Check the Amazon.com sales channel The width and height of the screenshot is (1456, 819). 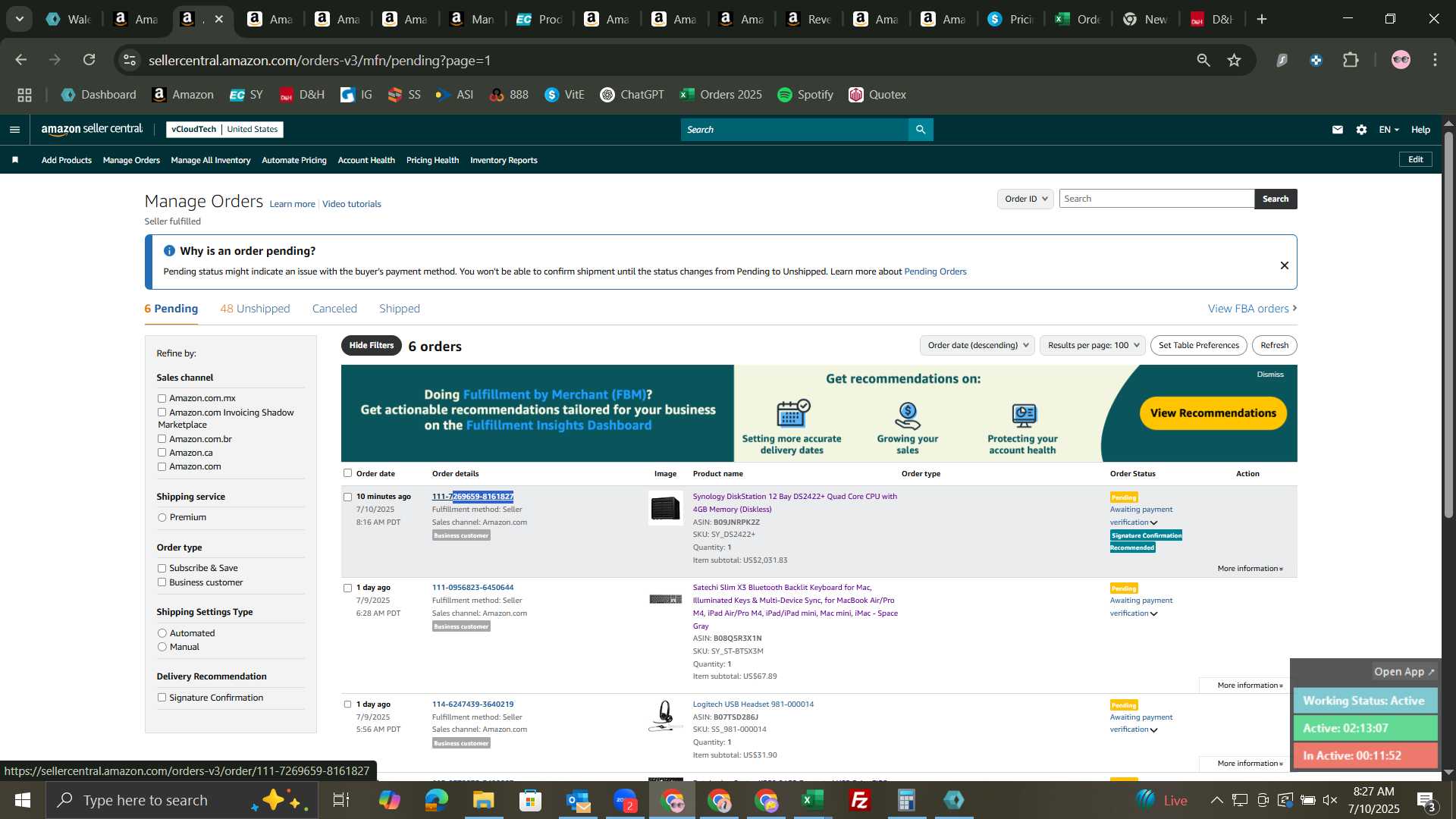(x=162, y=466)
